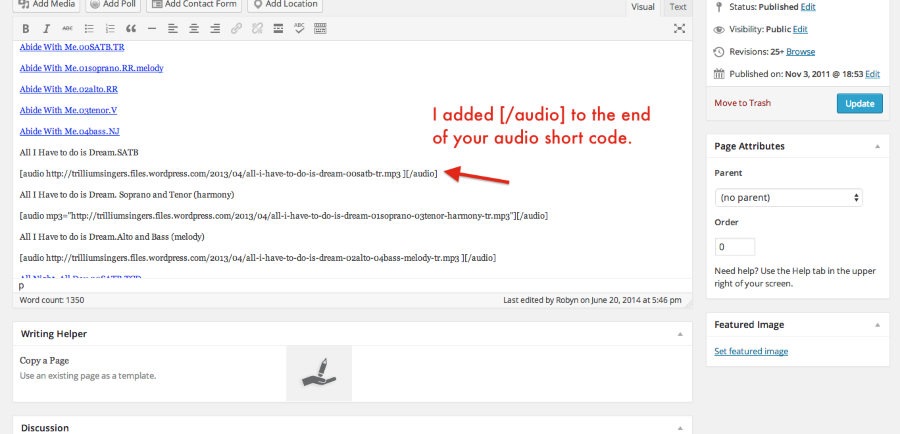Screen dimensions: 900x434
Task: Click the Copy a Page hand icon
Action: coord(319,373)
